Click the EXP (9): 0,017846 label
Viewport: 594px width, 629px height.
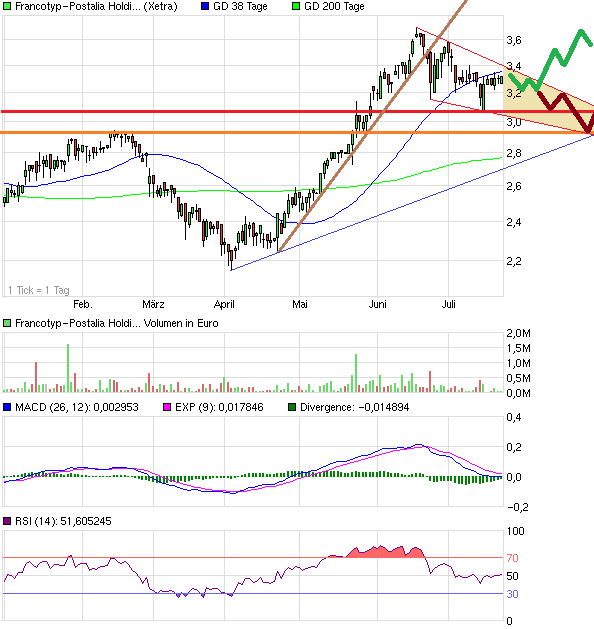click(x=219, y=408)
